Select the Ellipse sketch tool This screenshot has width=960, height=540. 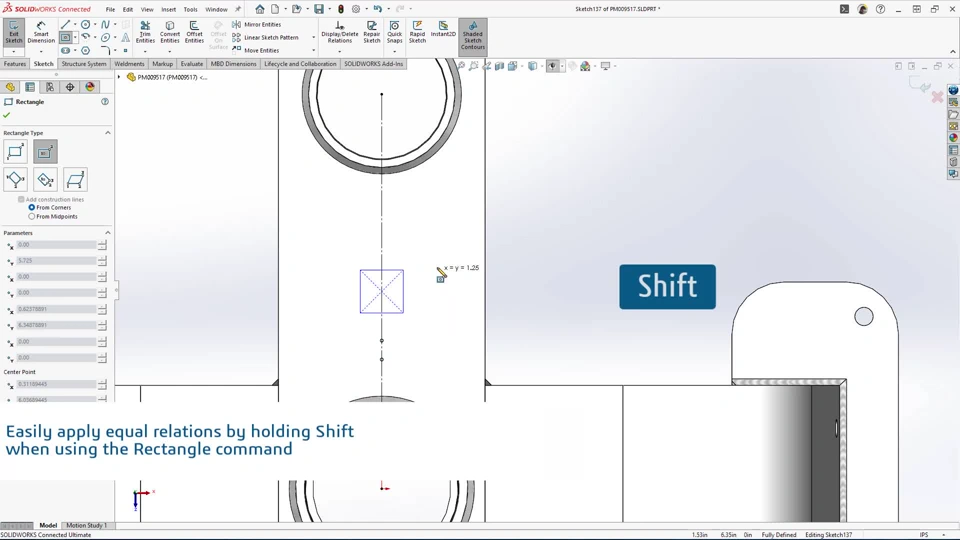click(x=105, y=37)
